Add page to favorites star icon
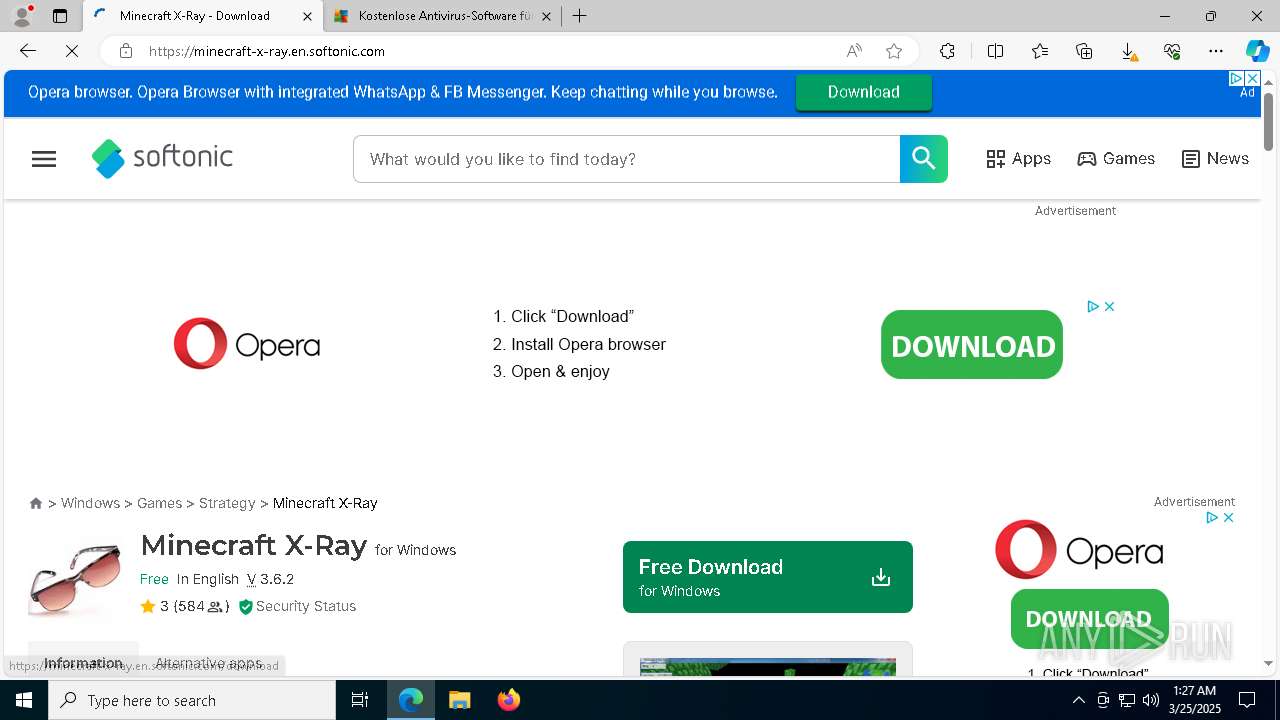 point(894,51)
